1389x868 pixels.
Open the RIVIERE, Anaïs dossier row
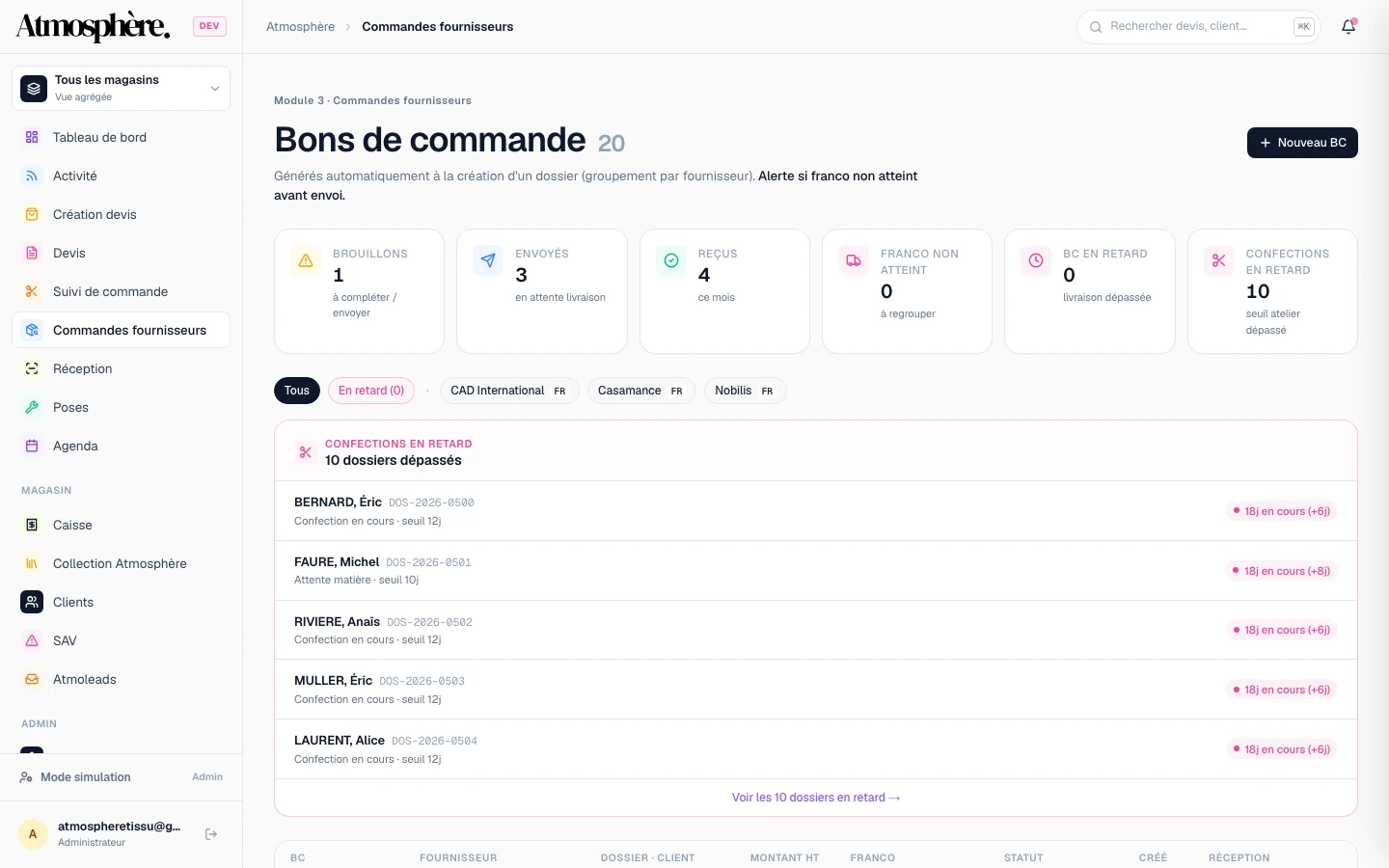coord(816,630)
